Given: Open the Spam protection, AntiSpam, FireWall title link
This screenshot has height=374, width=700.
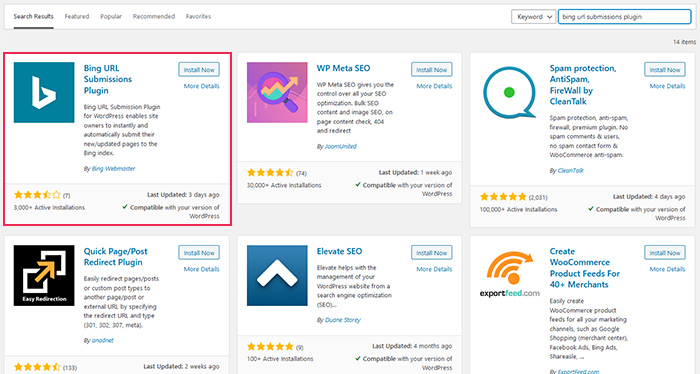Looking at the screenshot, I should 583,85.
